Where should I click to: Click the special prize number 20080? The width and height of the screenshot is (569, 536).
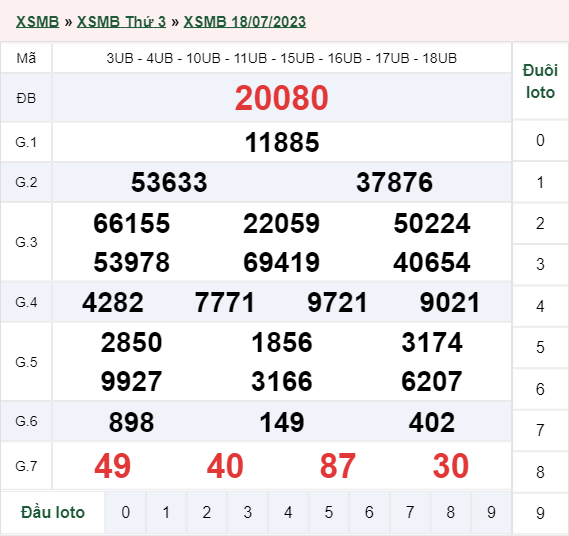(282, 98)
